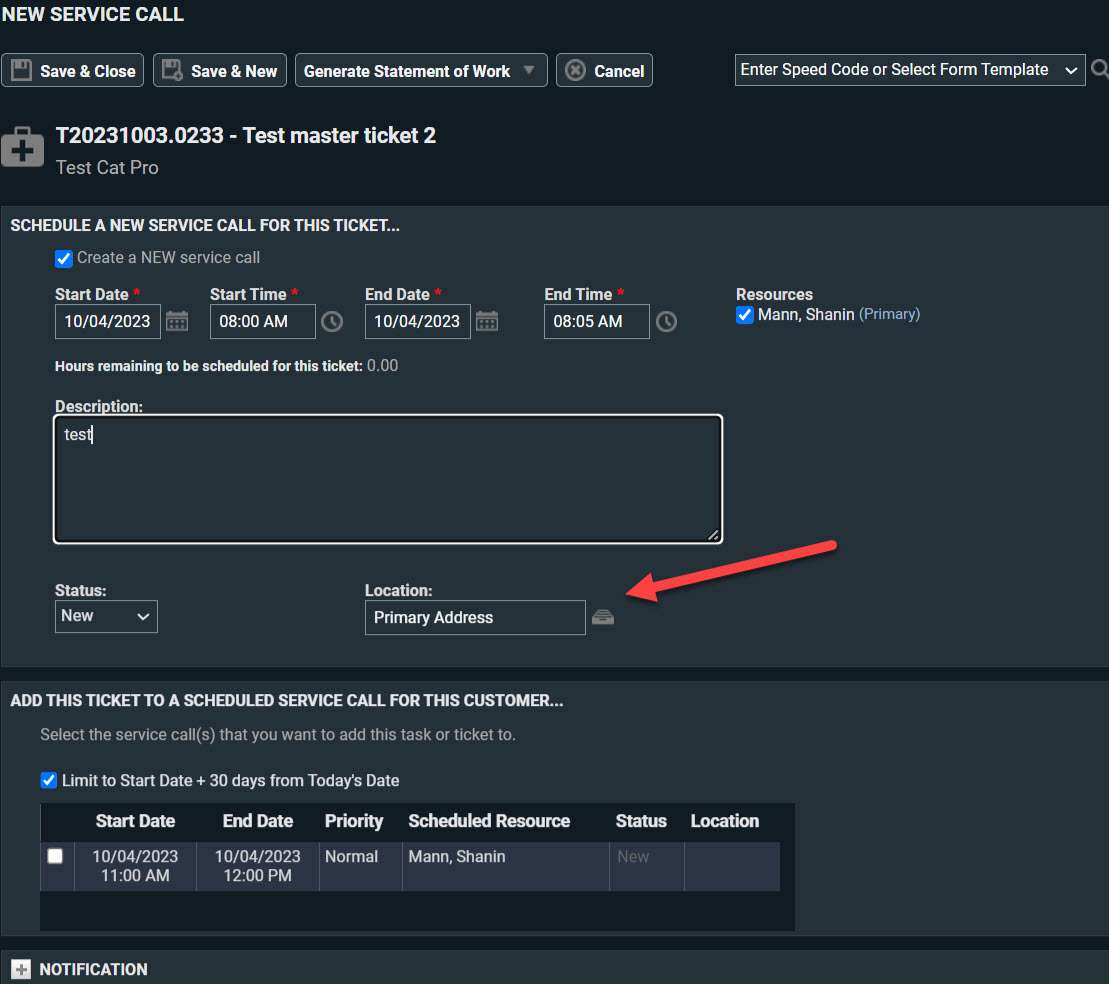This screenshot has width=1109, height=984.
Task: Click the Location Primary Address field
Action: pyautogui.click(x=475, y=618)
